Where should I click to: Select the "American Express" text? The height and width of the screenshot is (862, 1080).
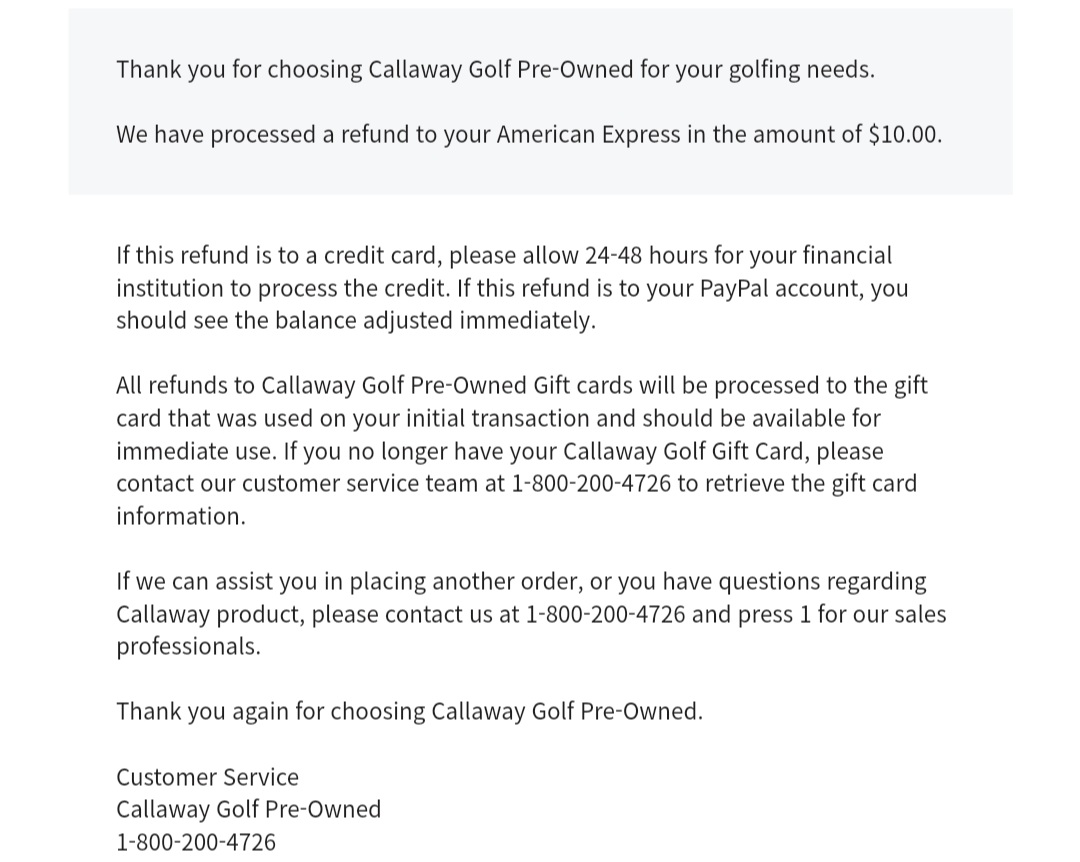pos(588,135)
